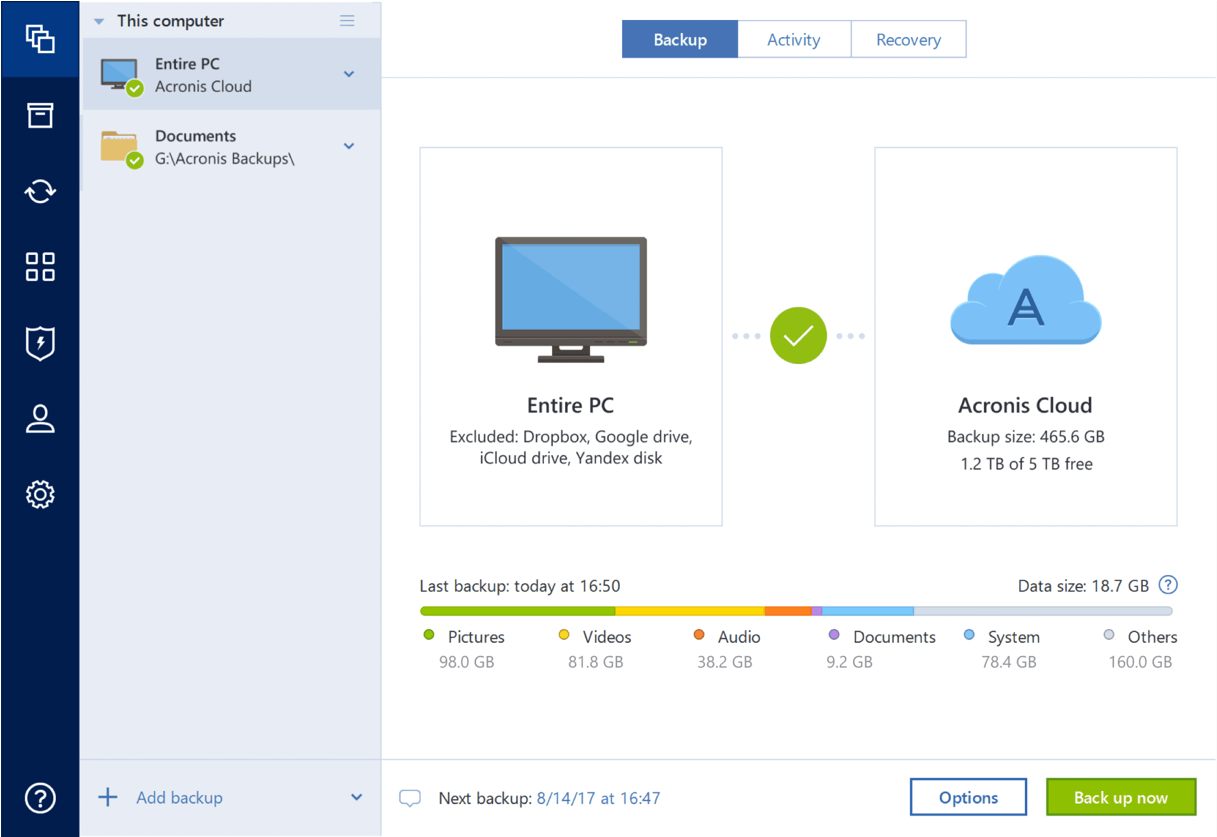Select the Acronis Cloud destination card
The width and height of the screenshot is (1217, 837).
click(x=1025, y=336)
